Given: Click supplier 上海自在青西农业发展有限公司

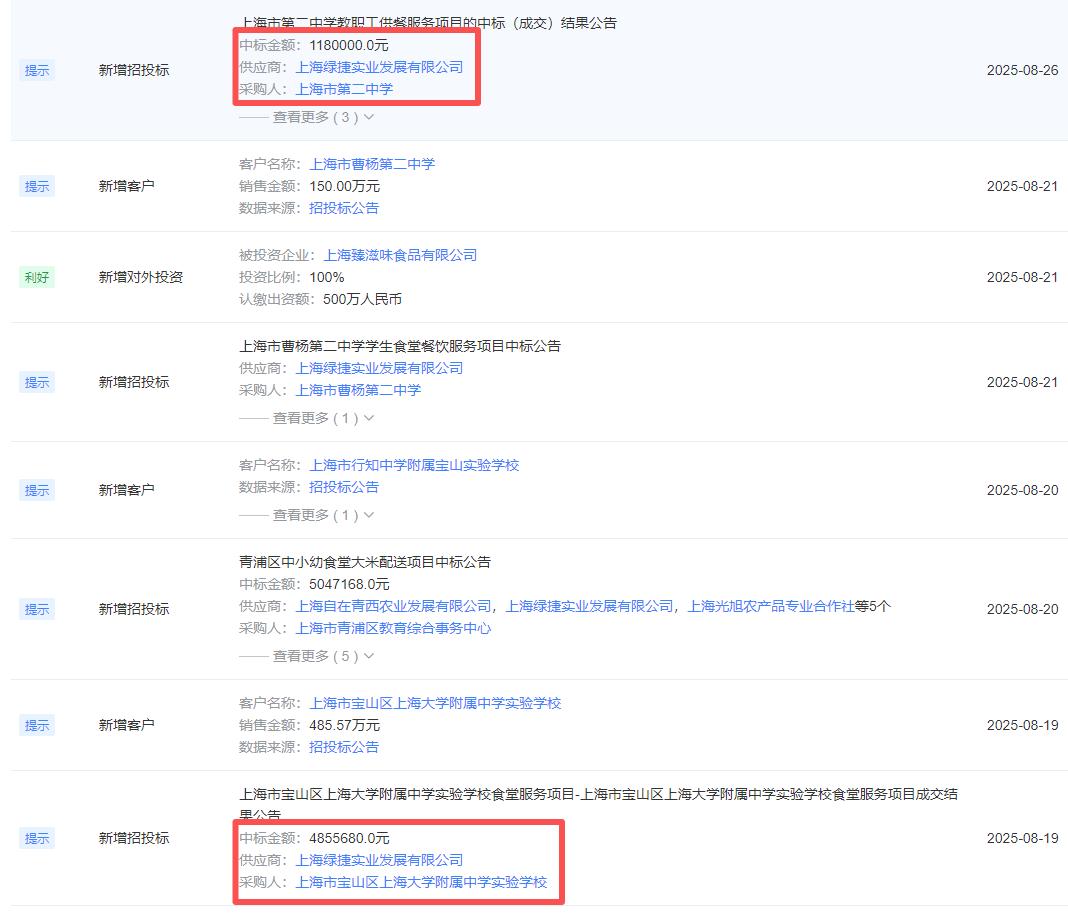Looking at the screenshot, I should tap(393, 606).
